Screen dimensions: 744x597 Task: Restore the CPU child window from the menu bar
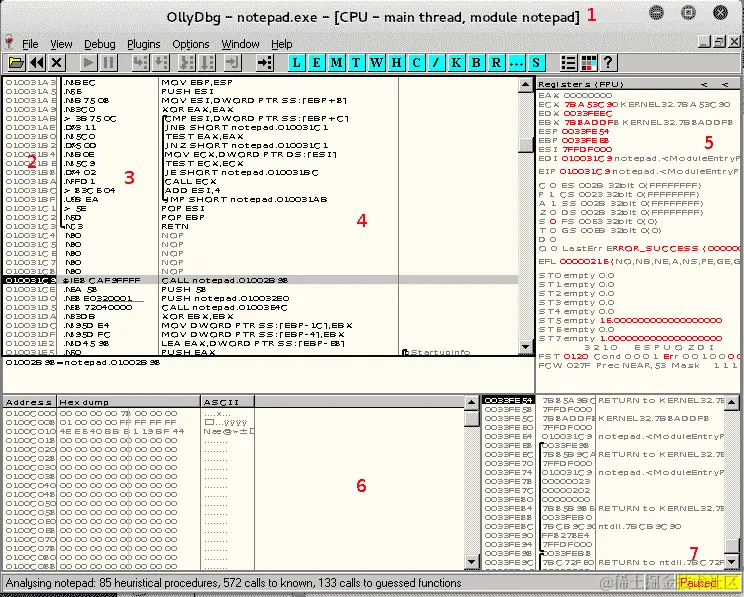coord(720,42)
